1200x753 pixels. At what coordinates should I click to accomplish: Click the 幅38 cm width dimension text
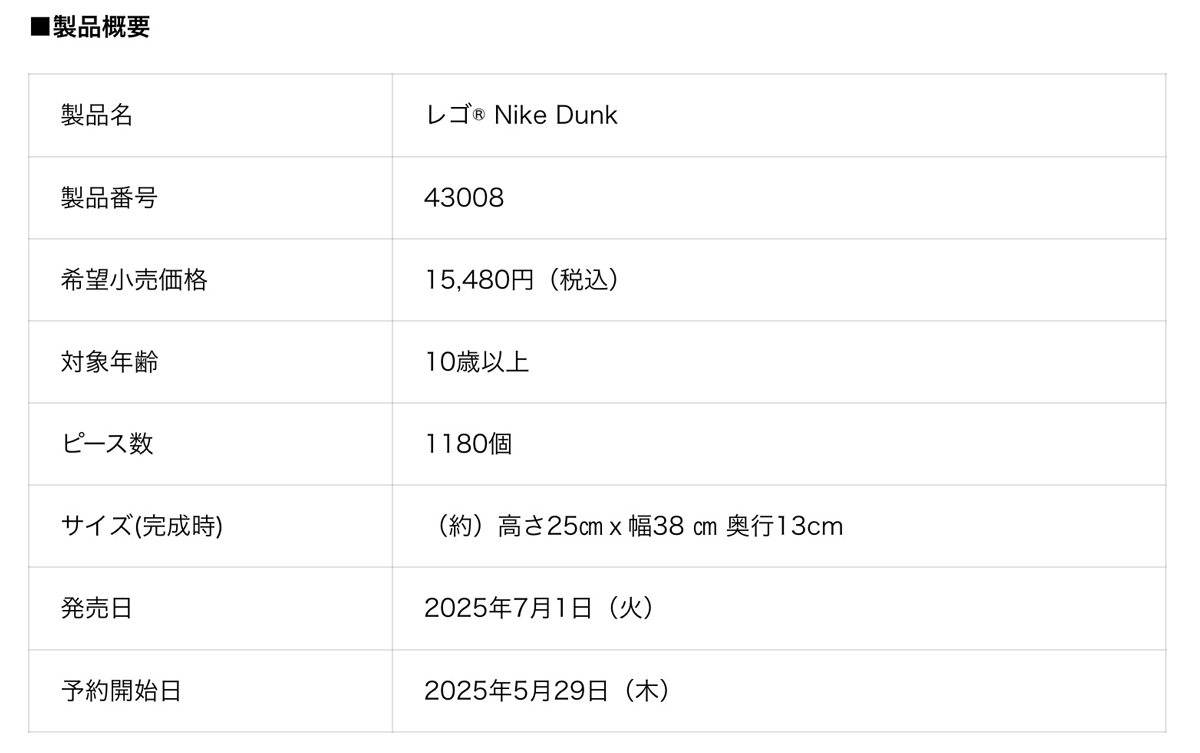[672, 526]
